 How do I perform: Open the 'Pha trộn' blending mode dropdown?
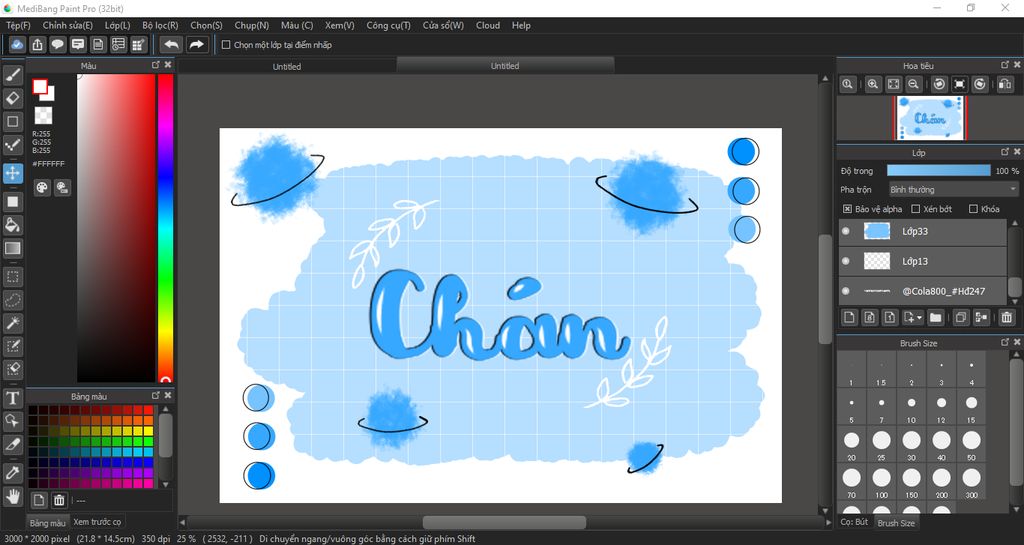(953, 189)
